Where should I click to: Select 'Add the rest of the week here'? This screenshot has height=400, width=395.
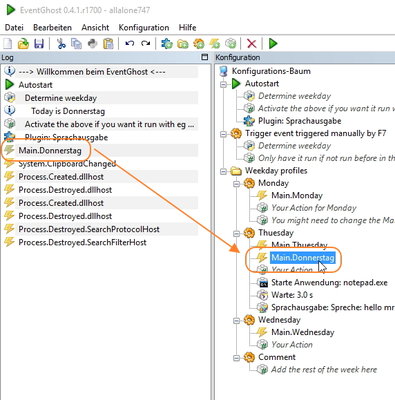pyautogui.click(x=324, y=369)
